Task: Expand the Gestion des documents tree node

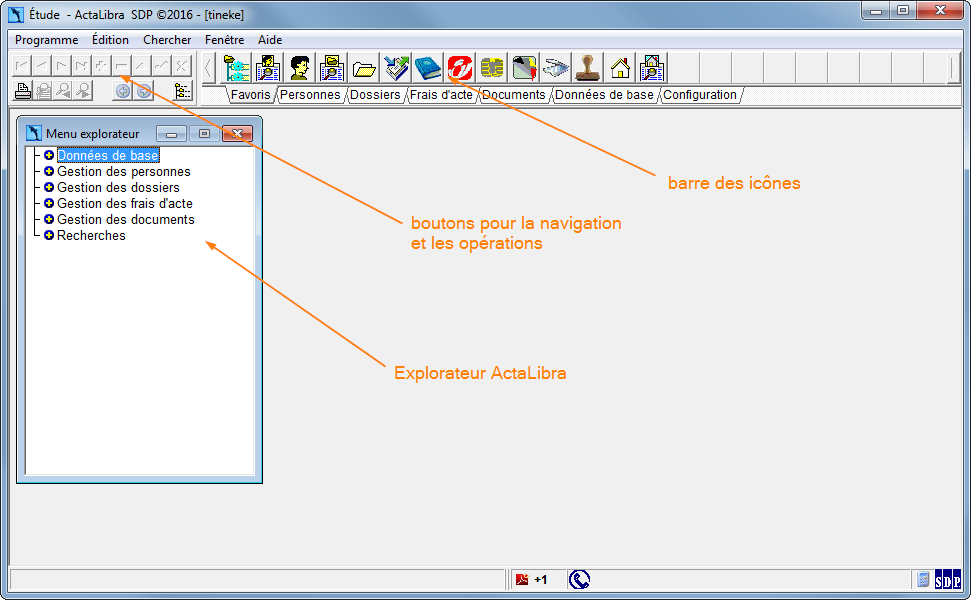Action: [x=49, y=219]
